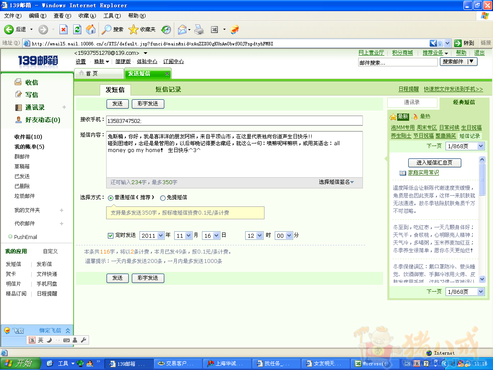The width and height of the screenshot is (493, 370).
Task: Switch to the 短信记录 tab
Action: 168,89
